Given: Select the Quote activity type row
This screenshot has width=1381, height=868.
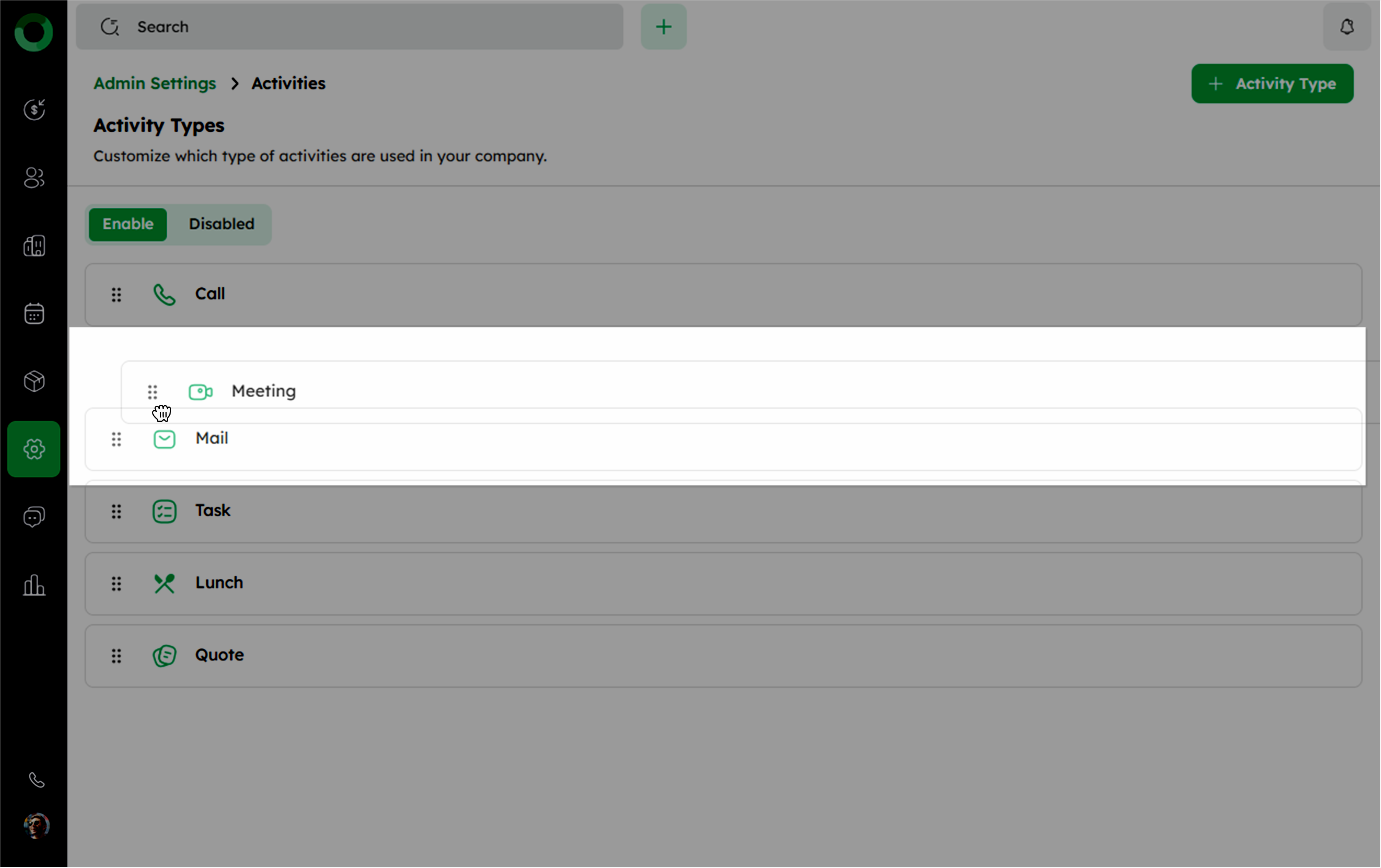Looking at the screenshot, I should point(220,655).
